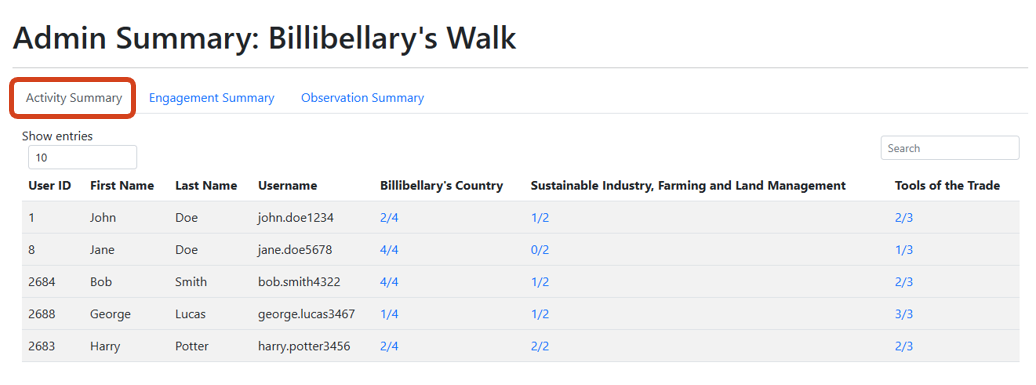
Task: Sort by the User ID column header
Action: click(x=50, y=186)
